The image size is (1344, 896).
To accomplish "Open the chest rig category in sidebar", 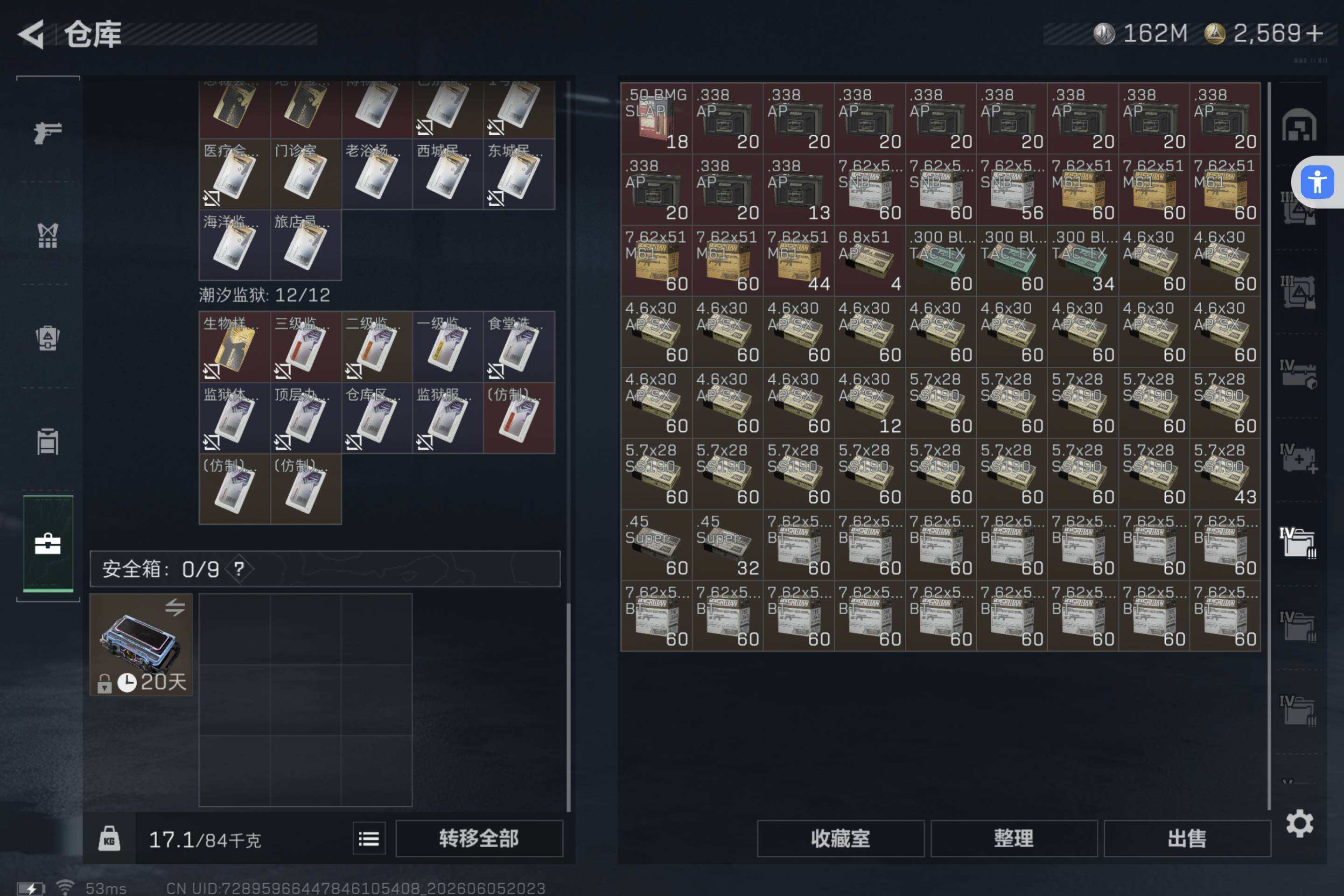I will tap(48, 441).
